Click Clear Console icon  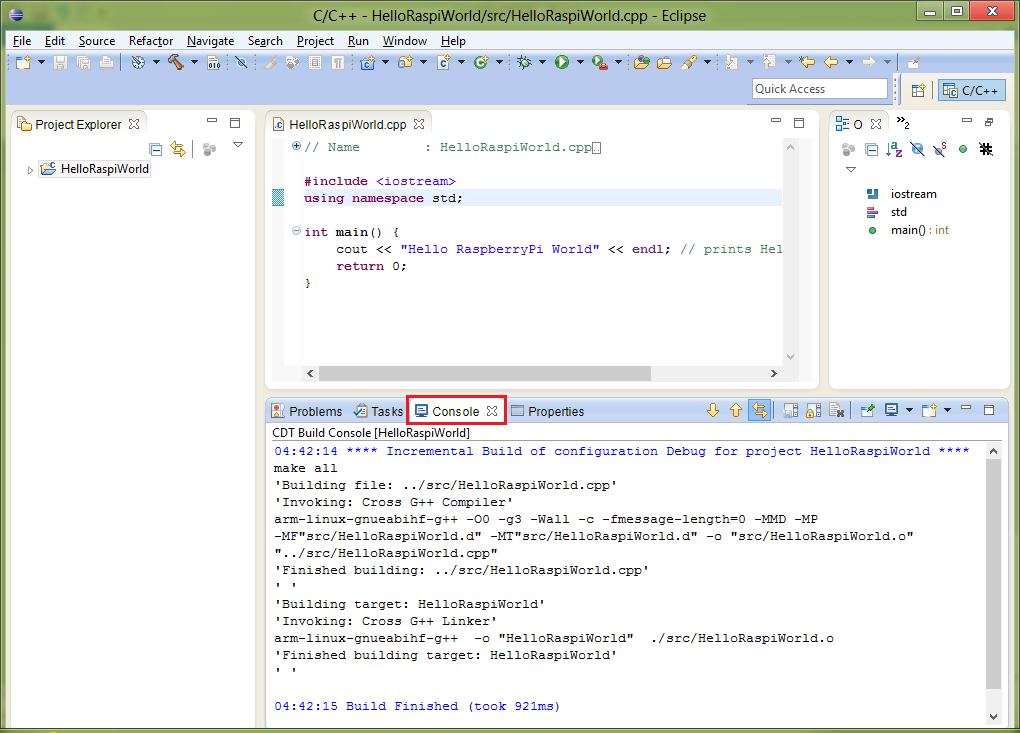pyautogui.click(x=837, y=410)
